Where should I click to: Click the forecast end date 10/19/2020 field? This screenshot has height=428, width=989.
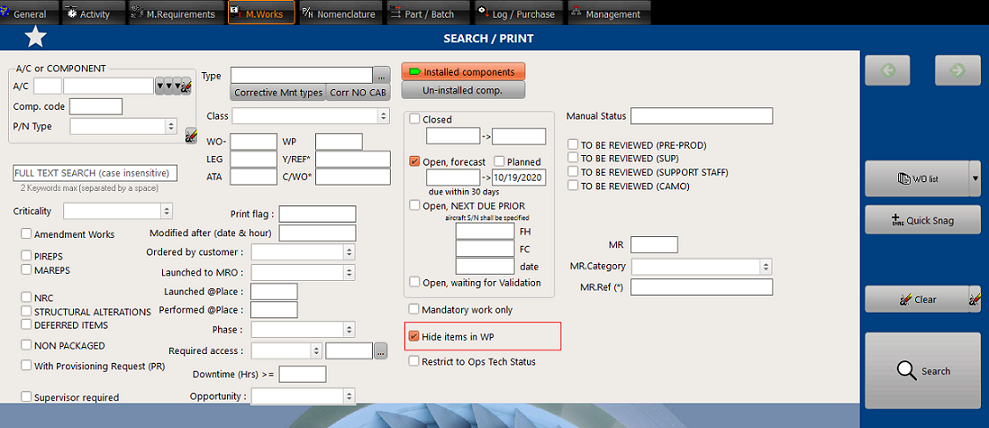519,178
